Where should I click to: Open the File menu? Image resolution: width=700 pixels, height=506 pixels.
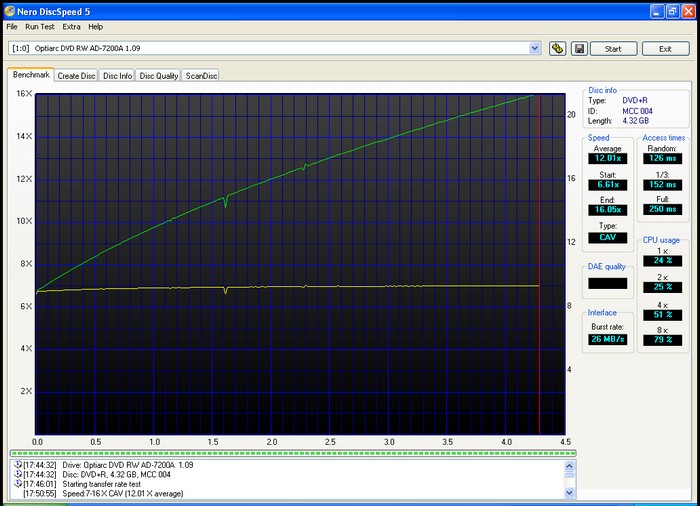12,26
